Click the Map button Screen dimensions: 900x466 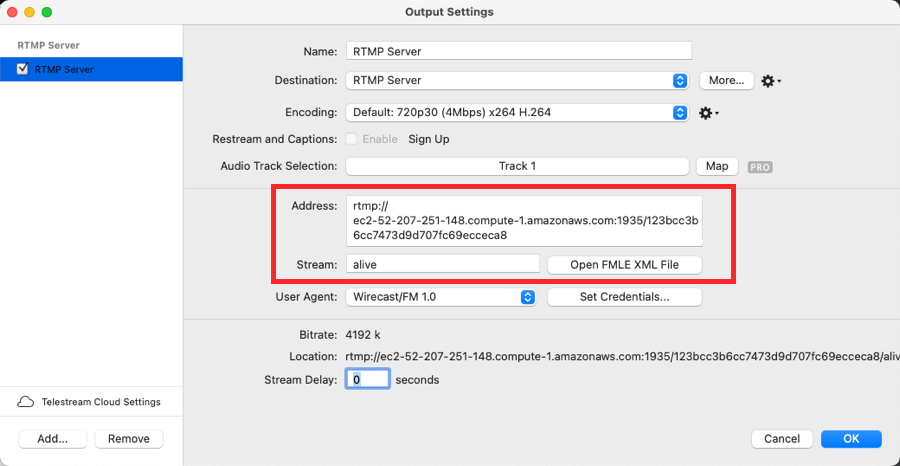716,166
